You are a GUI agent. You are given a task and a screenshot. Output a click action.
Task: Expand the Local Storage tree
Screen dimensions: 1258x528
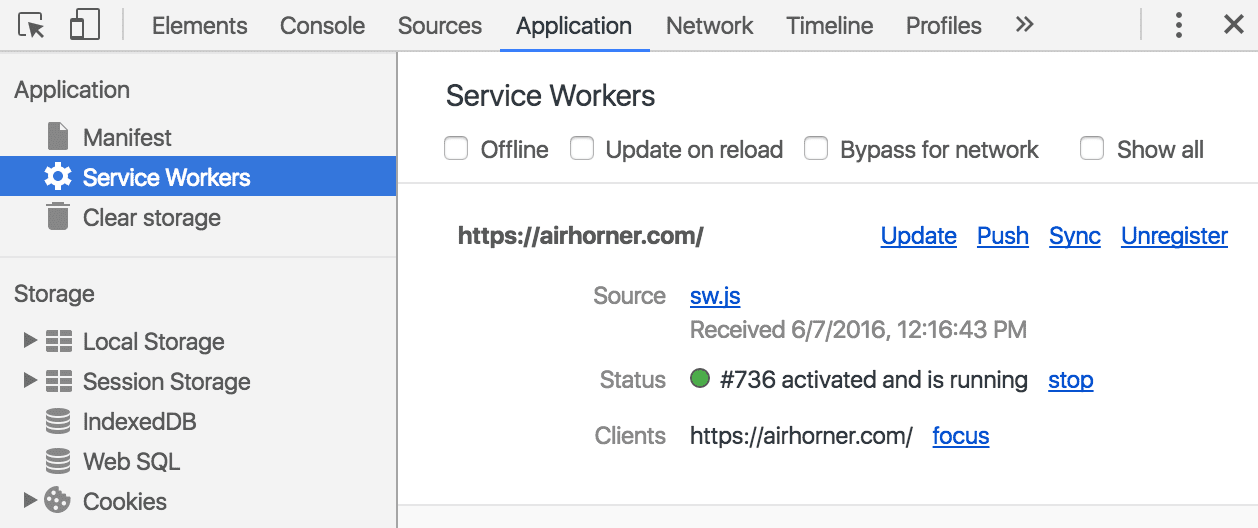[x=30, y=341]
